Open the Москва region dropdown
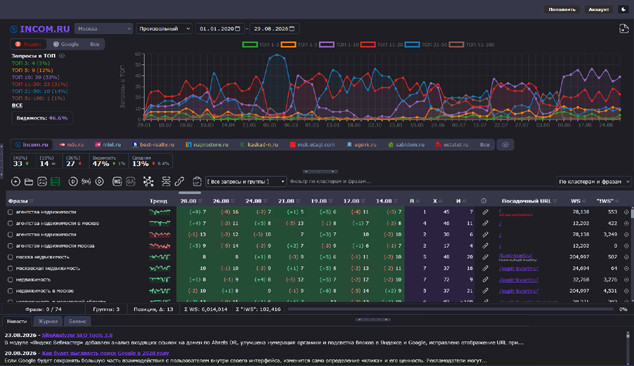 (104, 29)
